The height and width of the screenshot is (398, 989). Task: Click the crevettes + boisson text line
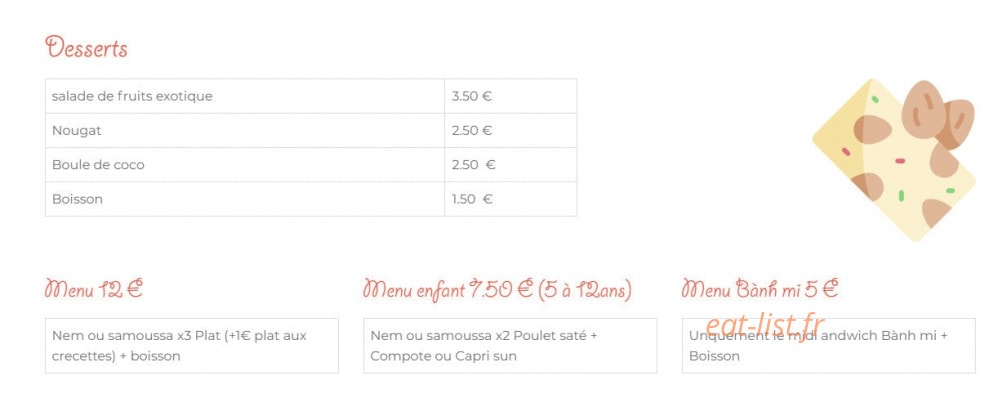(116, 356)
